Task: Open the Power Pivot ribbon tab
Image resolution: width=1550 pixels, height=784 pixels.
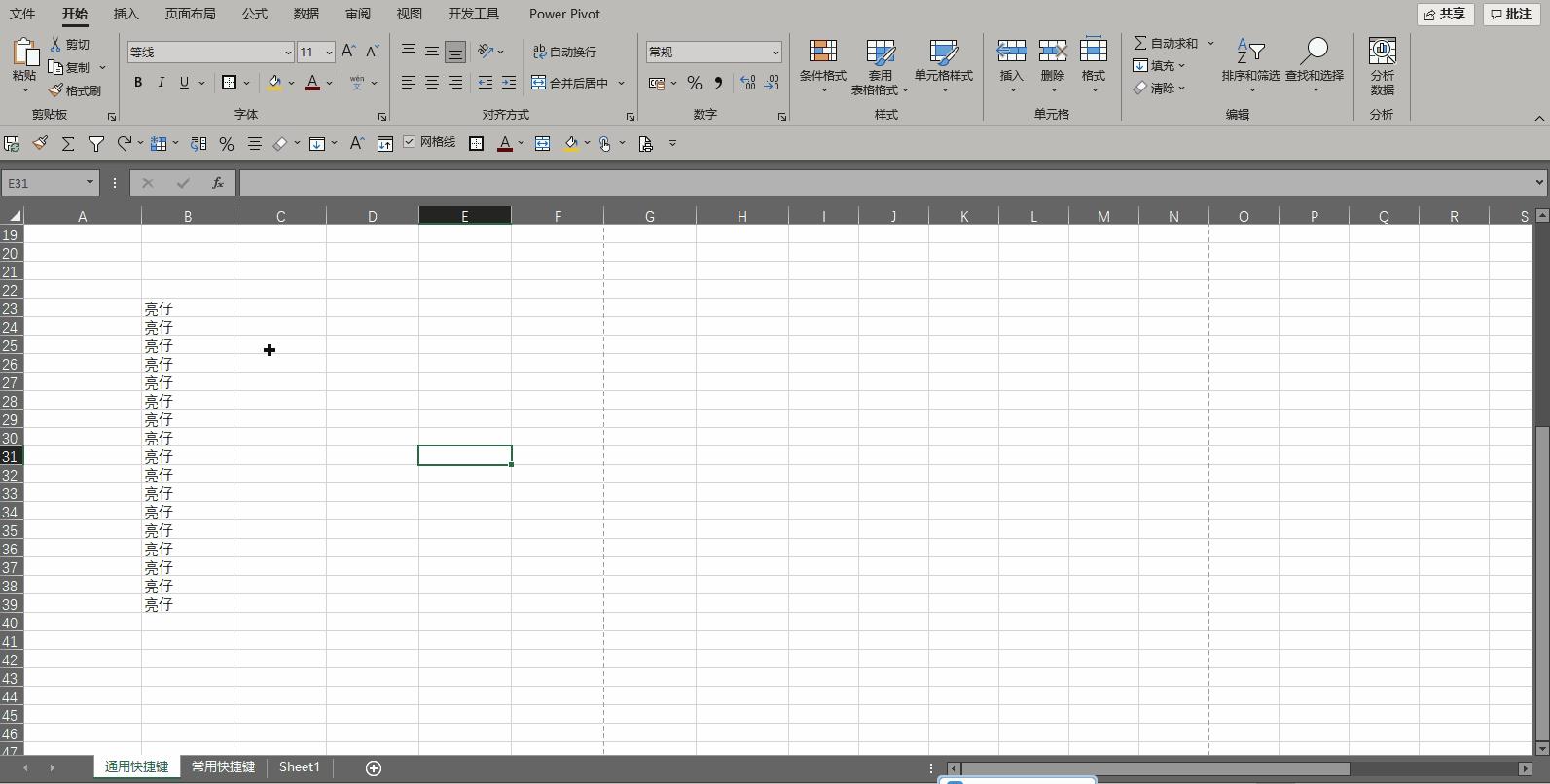Action: pos(564,14)
